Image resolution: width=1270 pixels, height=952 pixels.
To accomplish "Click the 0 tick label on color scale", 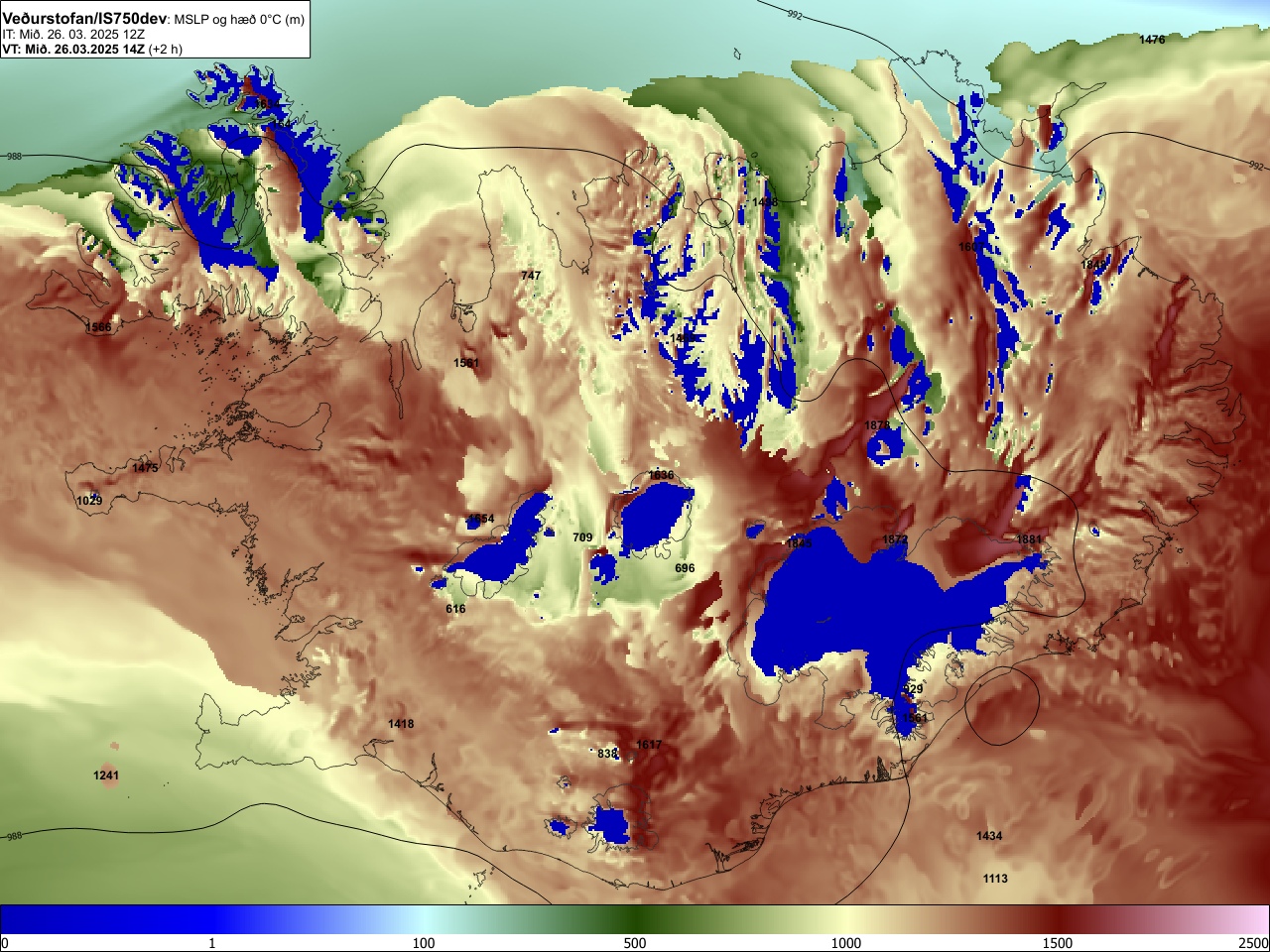I will [5, 943].
